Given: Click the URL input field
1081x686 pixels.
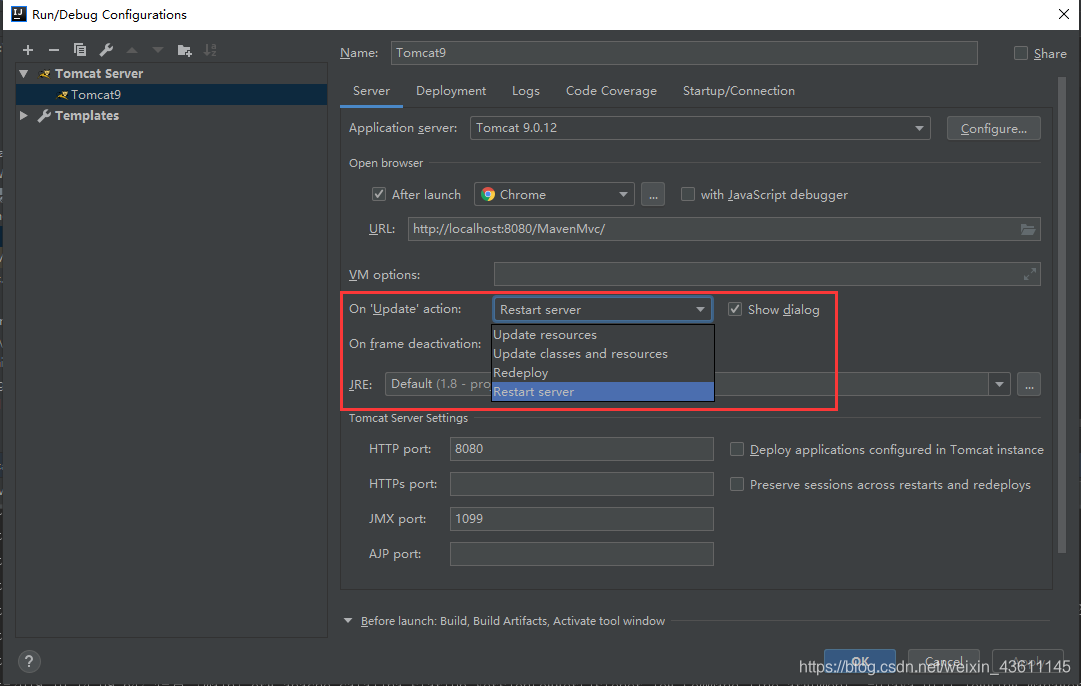Looking at the screenshot, I should point(724,229).
